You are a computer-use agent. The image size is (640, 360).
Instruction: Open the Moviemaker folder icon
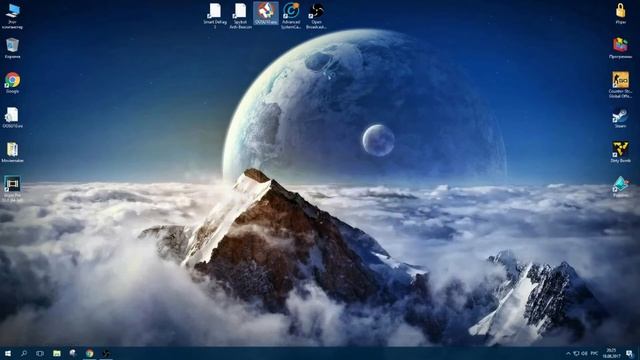(12, 152)
